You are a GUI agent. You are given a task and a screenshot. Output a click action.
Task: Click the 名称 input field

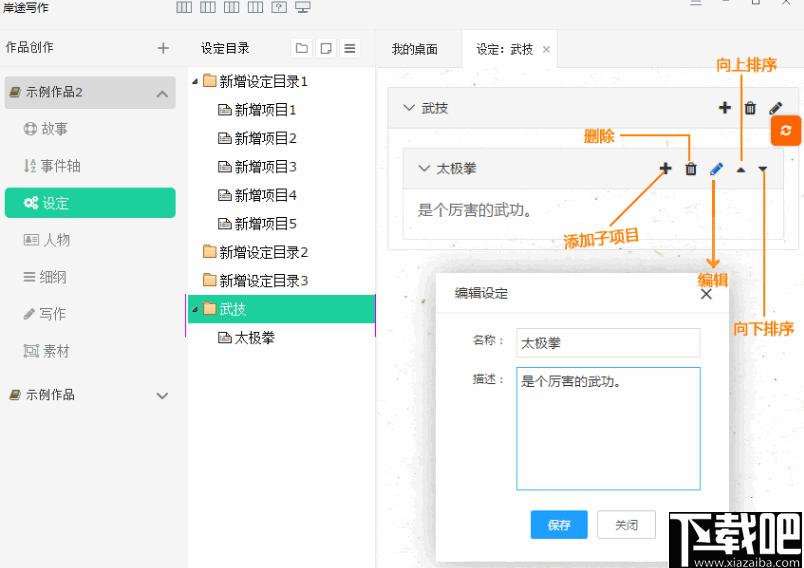click(608, 342)
